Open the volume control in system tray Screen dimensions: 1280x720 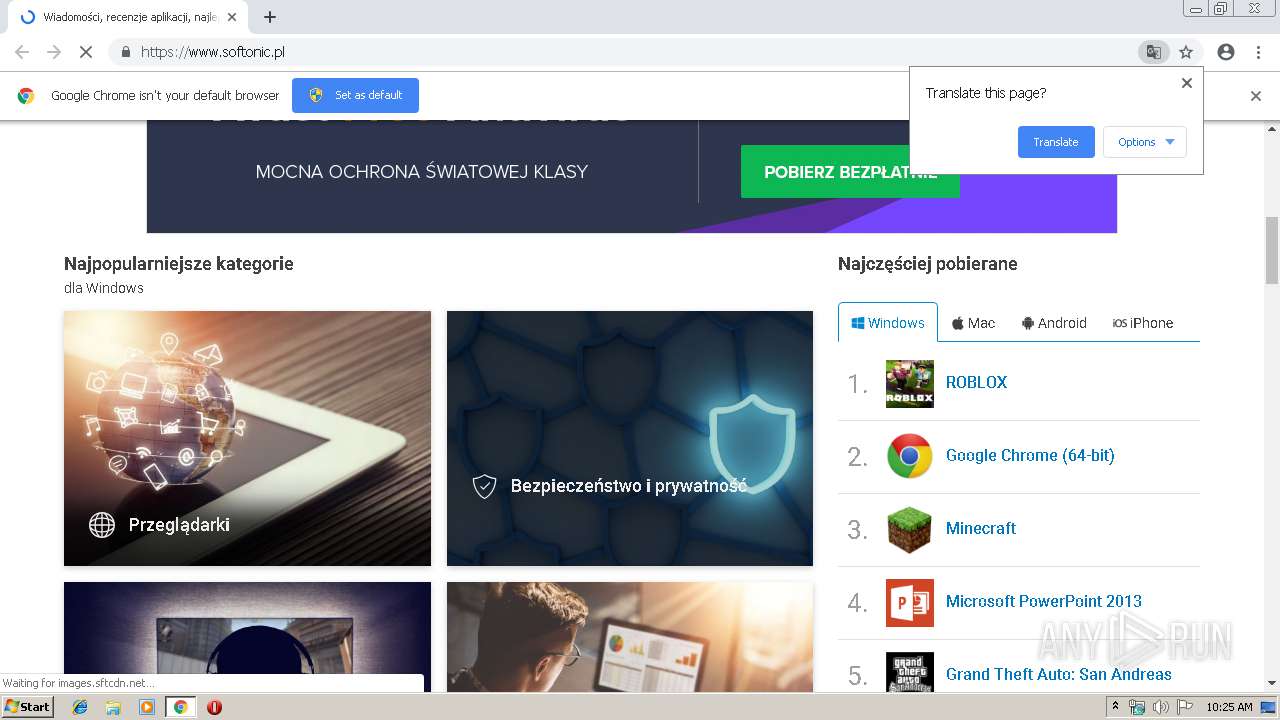1160,707
